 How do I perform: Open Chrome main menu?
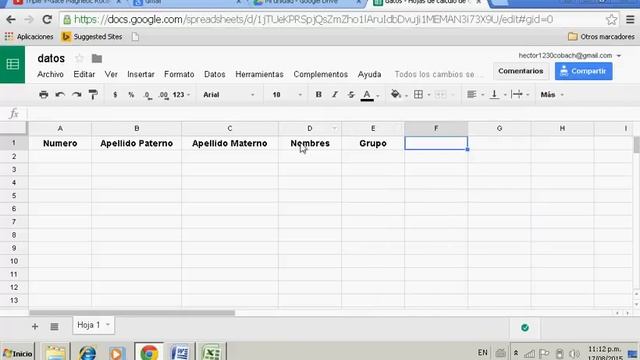(x=630, y=19)
